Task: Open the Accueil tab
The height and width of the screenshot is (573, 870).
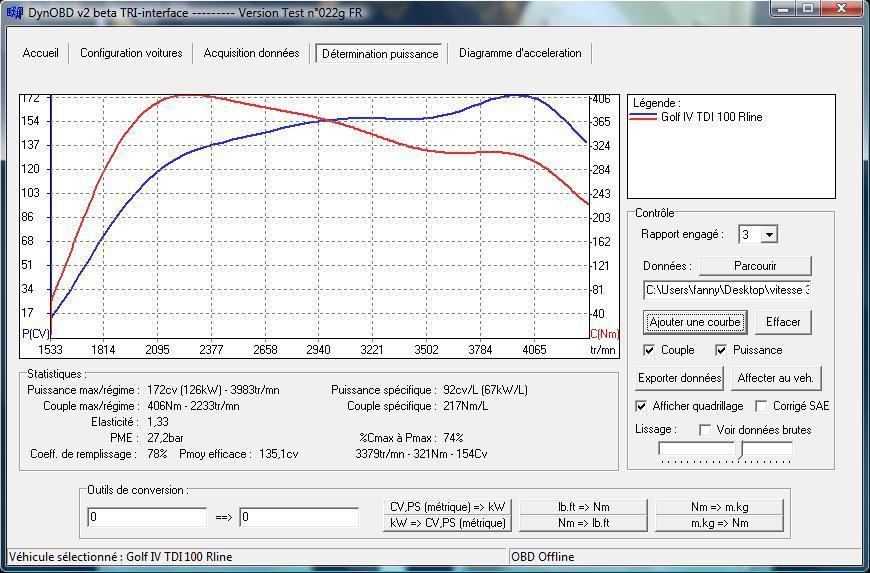Action: point(41,53)
